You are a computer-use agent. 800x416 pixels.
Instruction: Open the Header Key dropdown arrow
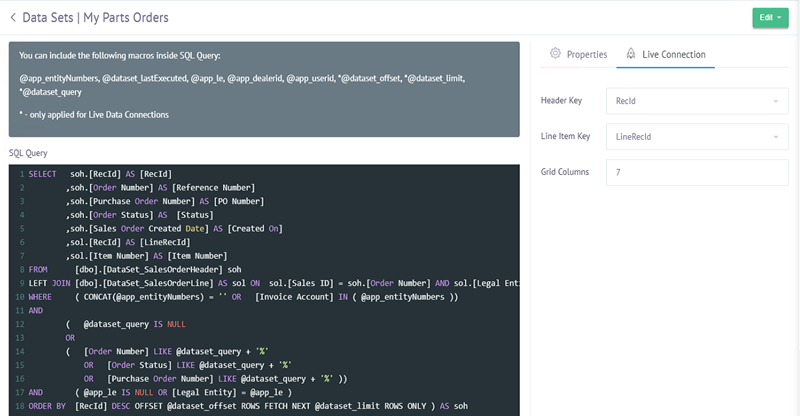(x=775, y=101)
